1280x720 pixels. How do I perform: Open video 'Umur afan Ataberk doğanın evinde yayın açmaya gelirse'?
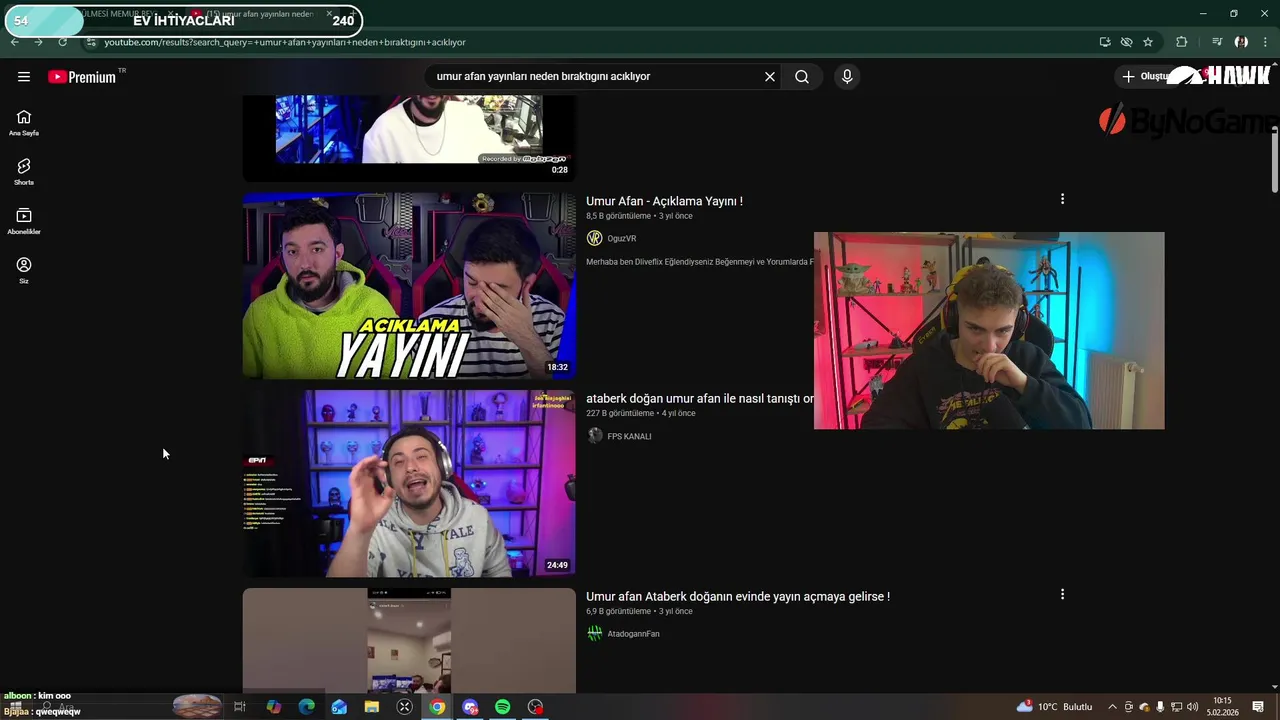[738, 597]
